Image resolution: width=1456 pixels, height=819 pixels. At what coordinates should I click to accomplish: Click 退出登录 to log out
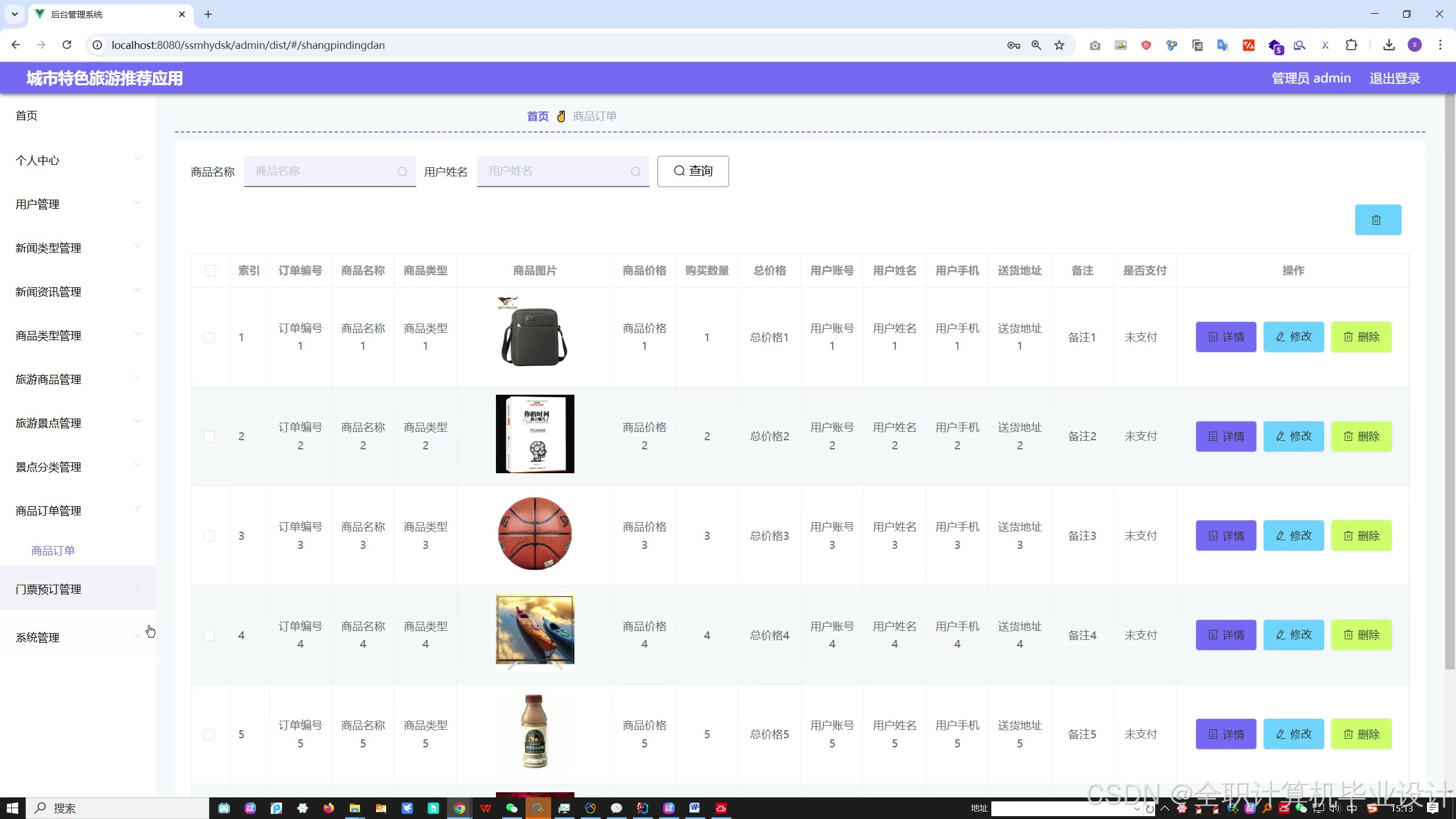[x=1394, y=78]
